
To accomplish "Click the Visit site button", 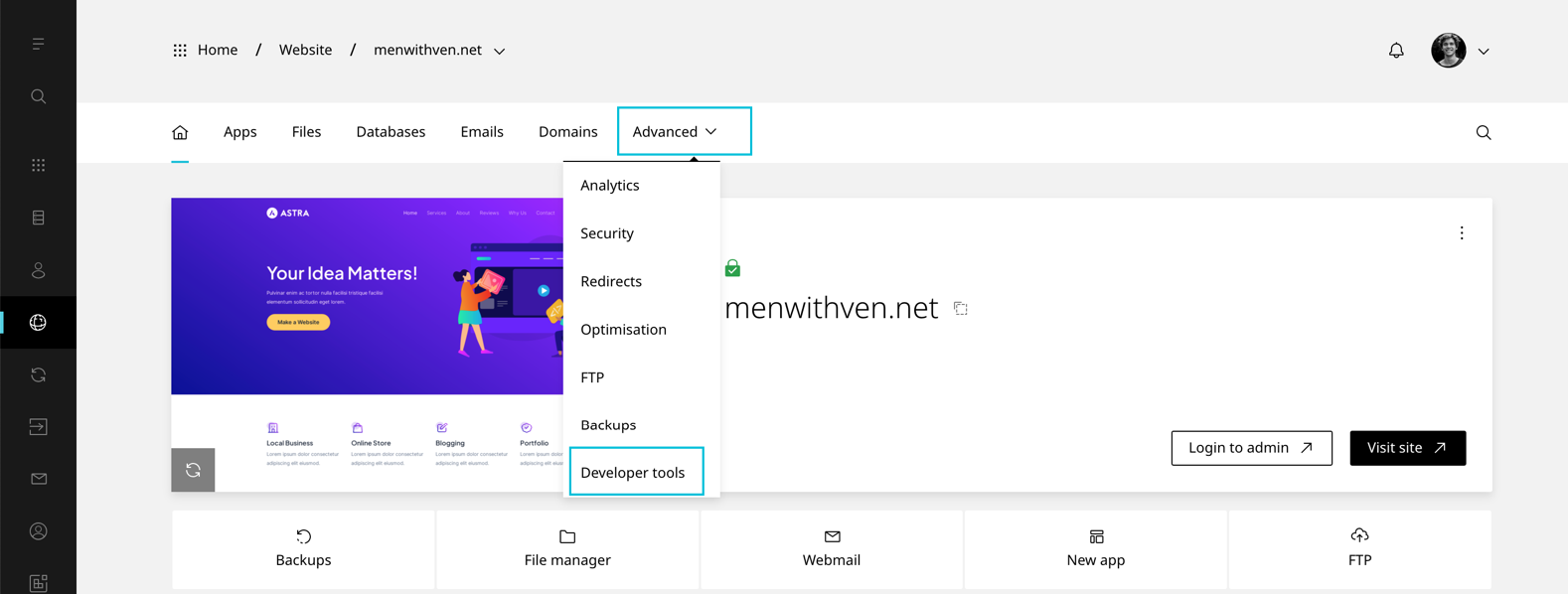I will pos(1407,448).
